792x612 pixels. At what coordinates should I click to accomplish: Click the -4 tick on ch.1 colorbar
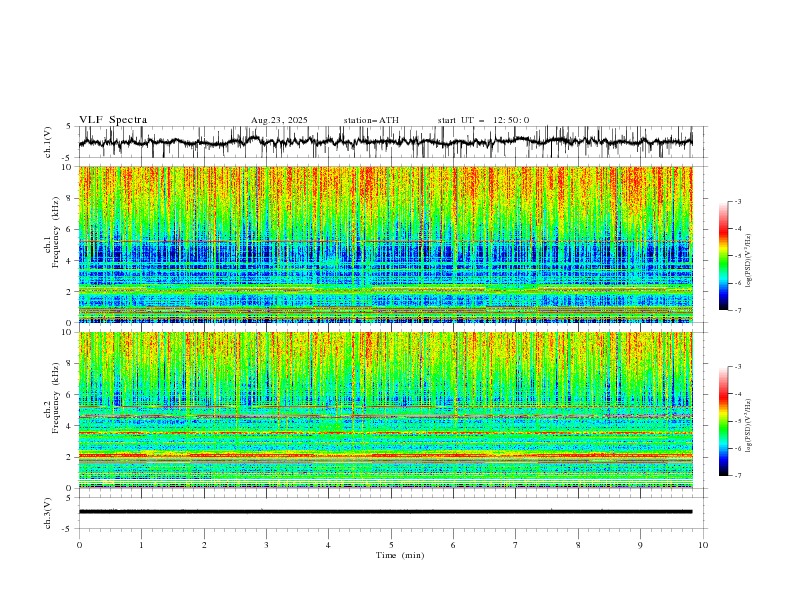click(x=738, y=229)
